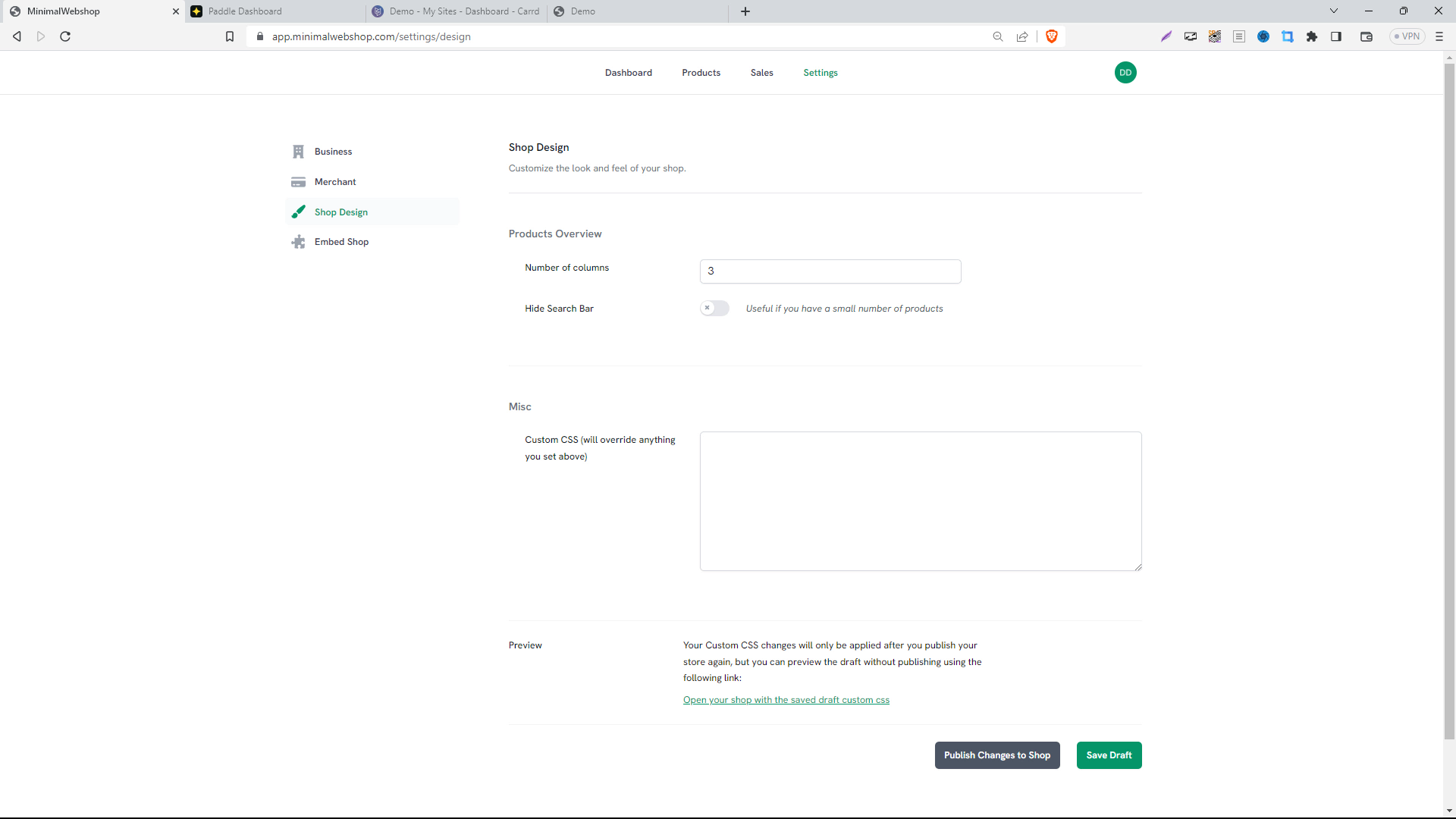This screenshot has width=1456, height=819.
Task: Click the browser forward arrow
Action: pos(41,36)
